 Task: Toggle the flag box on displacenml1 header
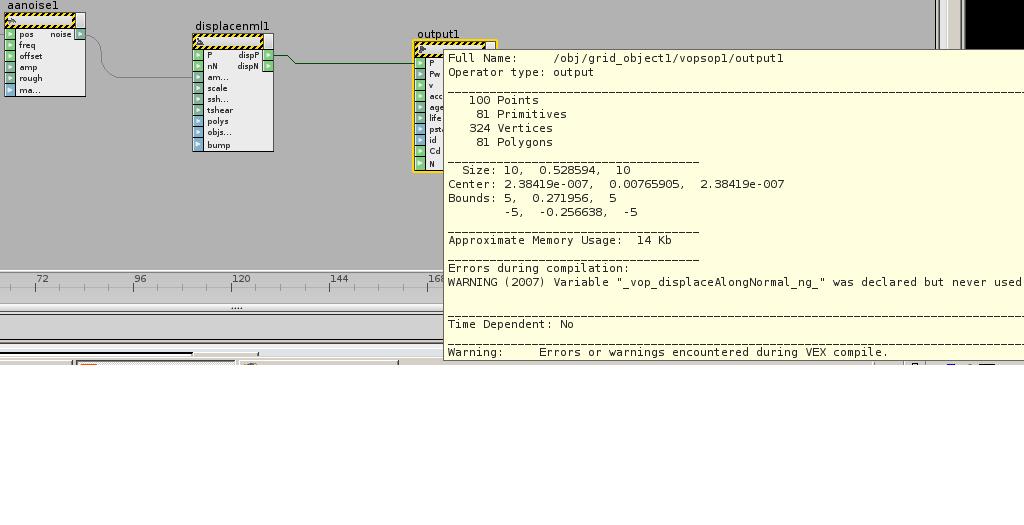click(268, 42)
